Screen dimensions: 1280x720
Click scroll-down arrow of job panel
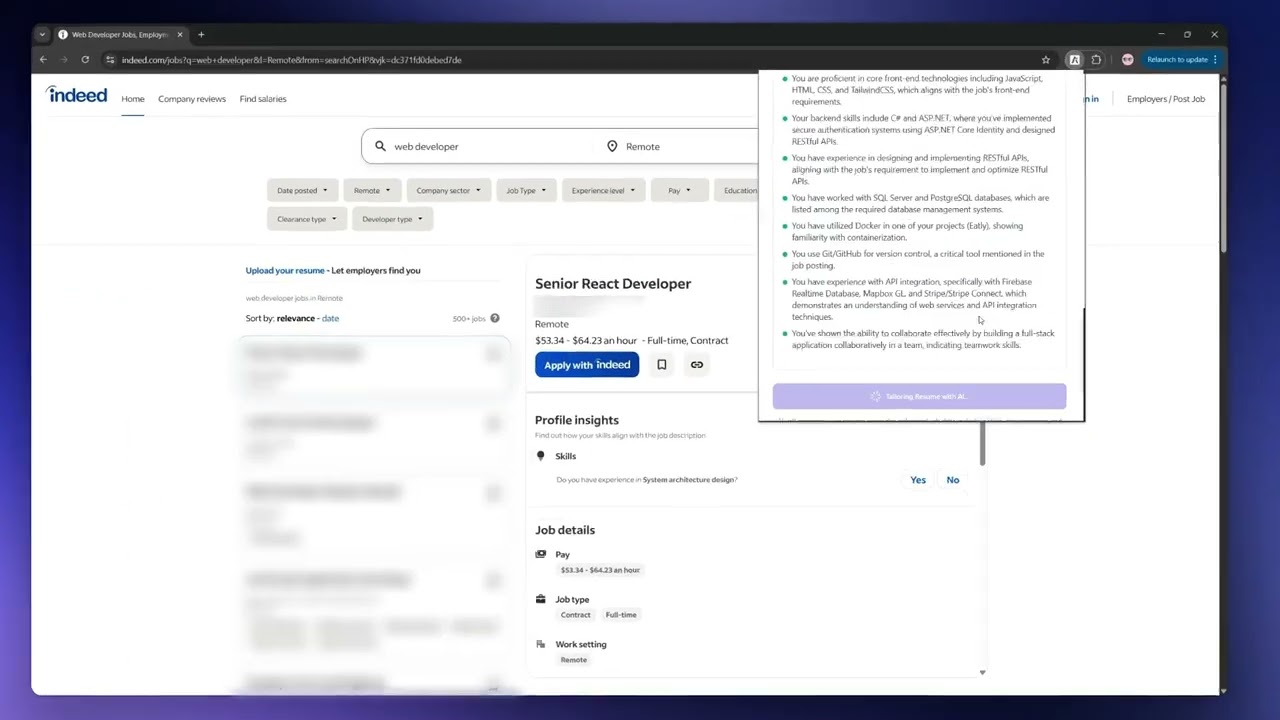point(982,672)
